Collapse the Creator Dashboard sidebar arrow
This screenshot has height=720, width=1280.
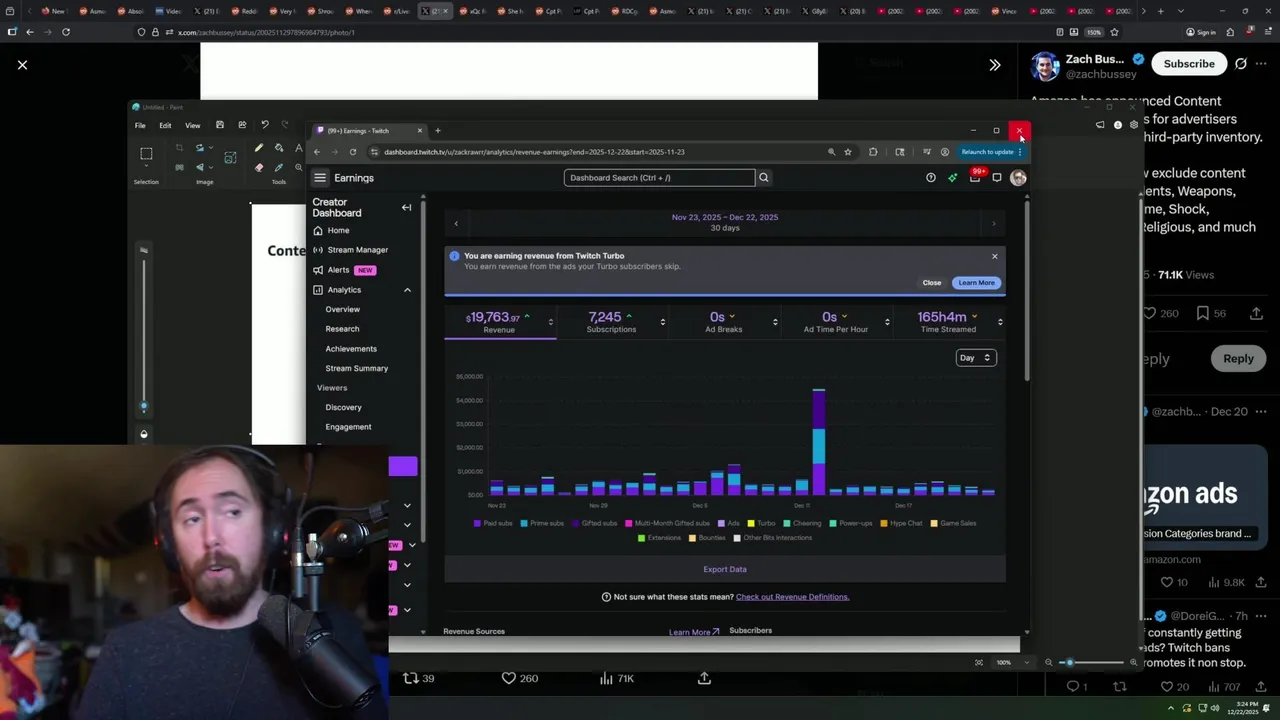tap(406, 207)
